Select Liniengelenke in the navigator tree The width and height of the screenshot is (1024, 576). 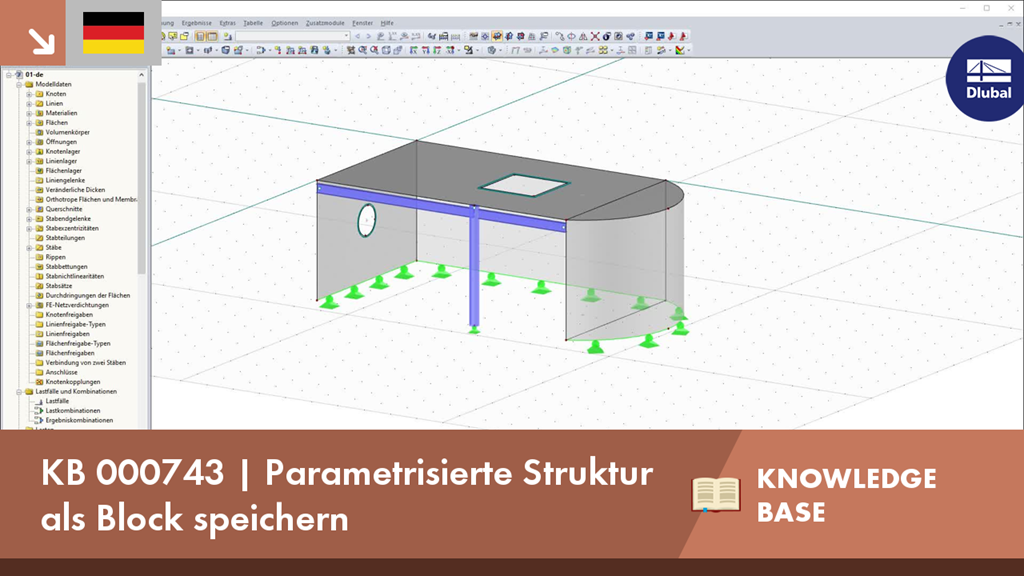[65, 180]
